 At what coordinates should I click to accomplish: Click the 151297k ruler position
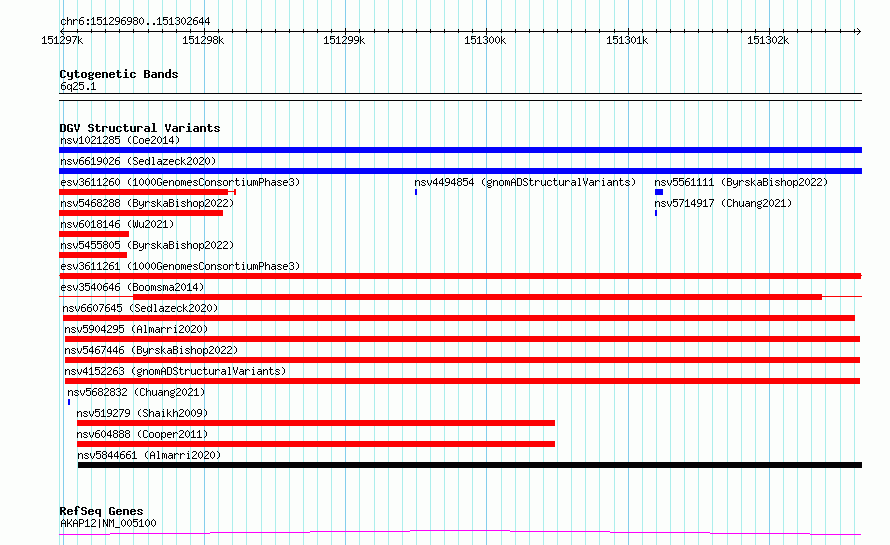click(62, 40)
